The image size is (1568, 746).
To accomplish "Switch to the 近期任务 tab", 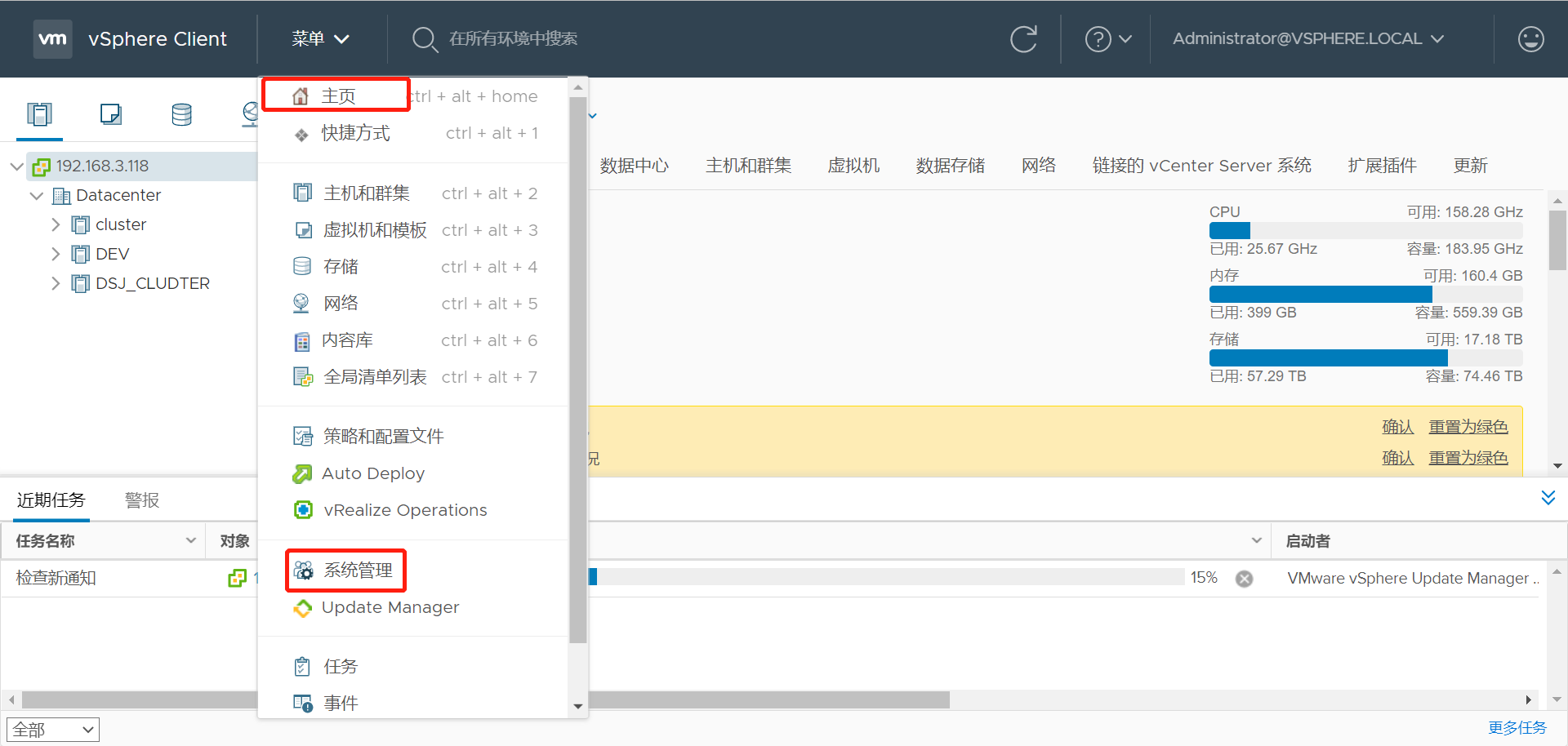I will 51,500.
